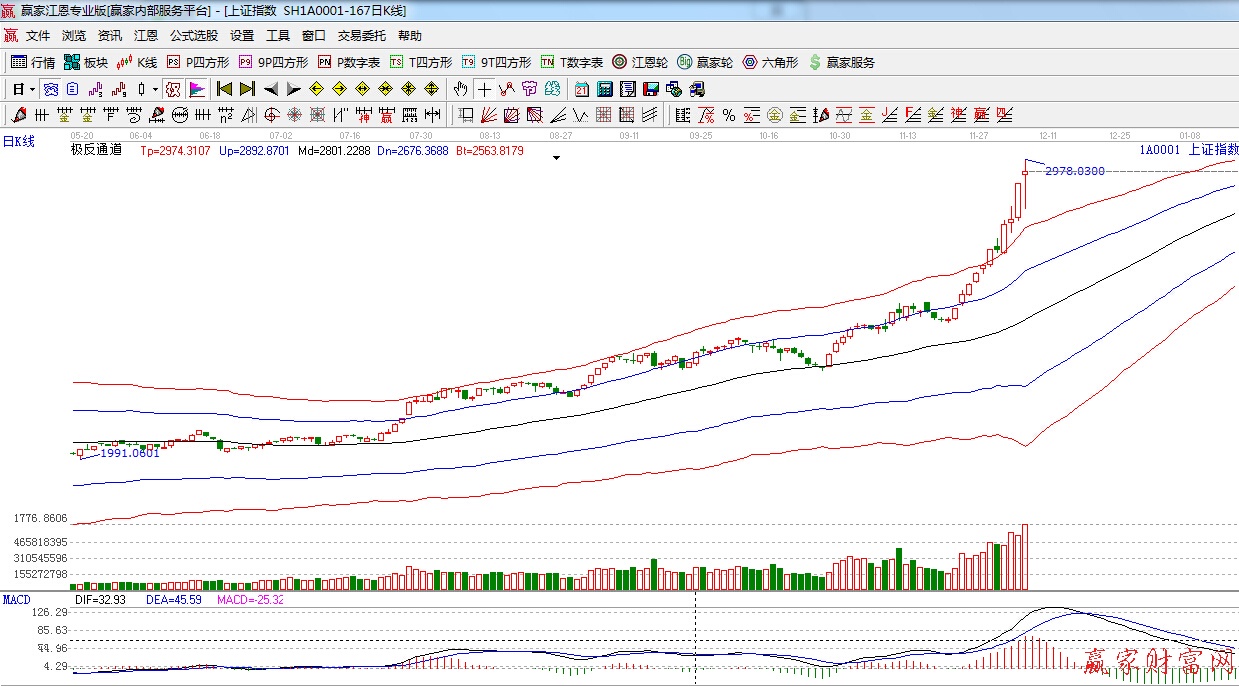Click the percent symbol drawing tool
The image size is (1239, 686).
[729, 115]
